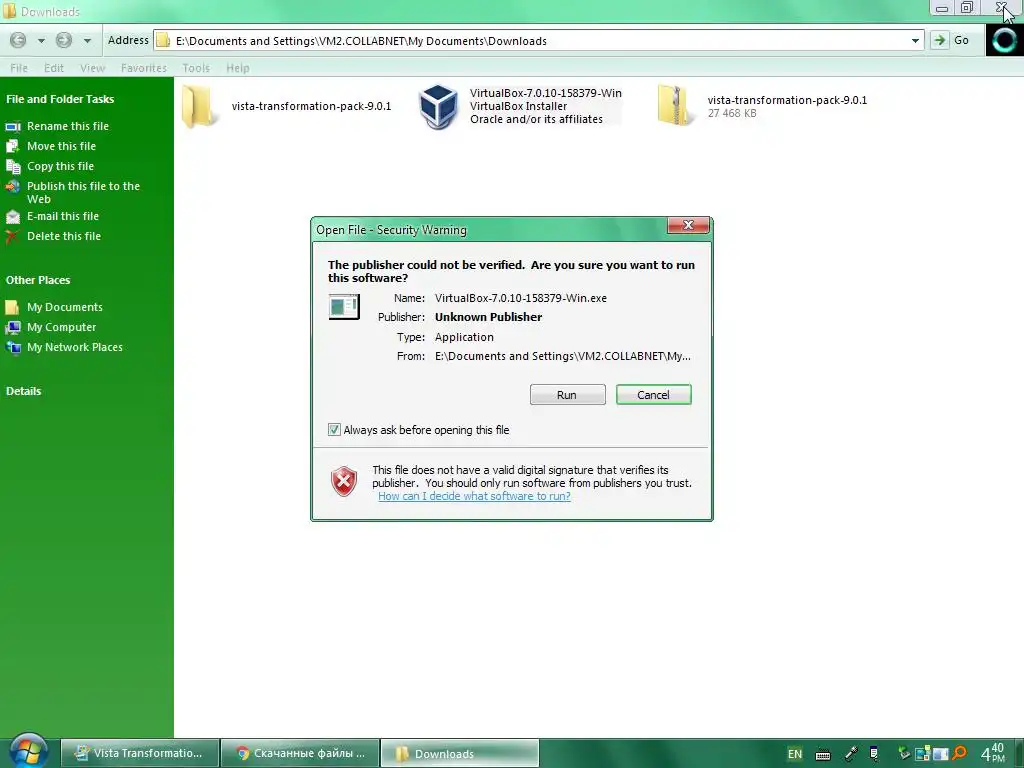Click the My Network Places icon

(x=13, y=347)
